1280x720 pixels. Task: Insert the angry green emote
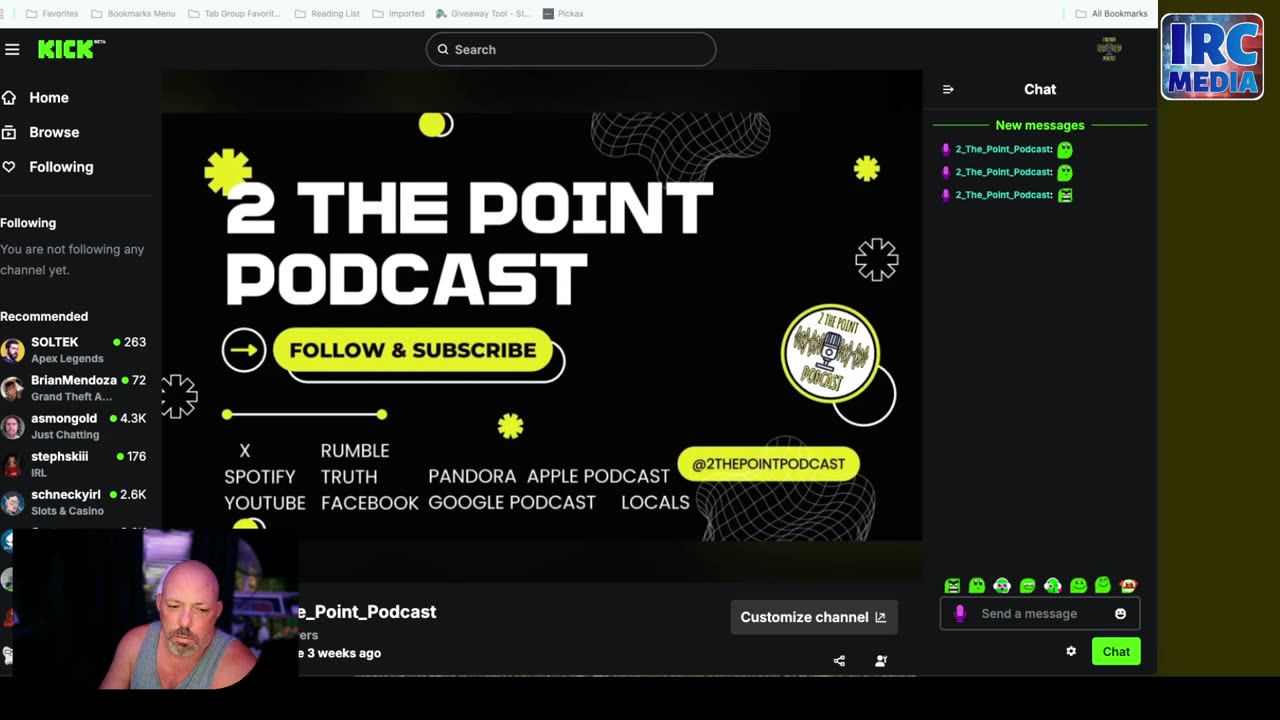(x=952, y=586)
